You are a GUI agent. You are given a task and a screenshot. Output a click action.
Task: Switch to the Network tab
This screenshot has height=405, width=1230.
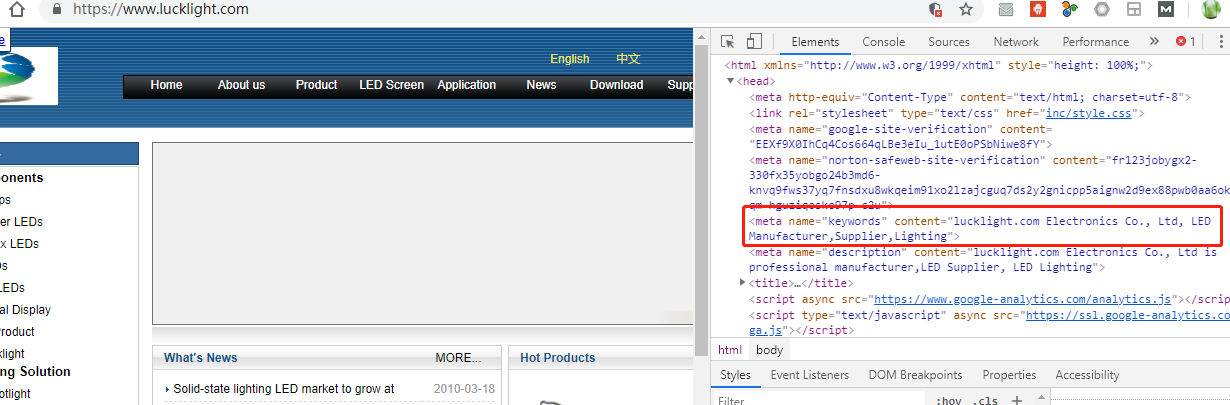1016,42
